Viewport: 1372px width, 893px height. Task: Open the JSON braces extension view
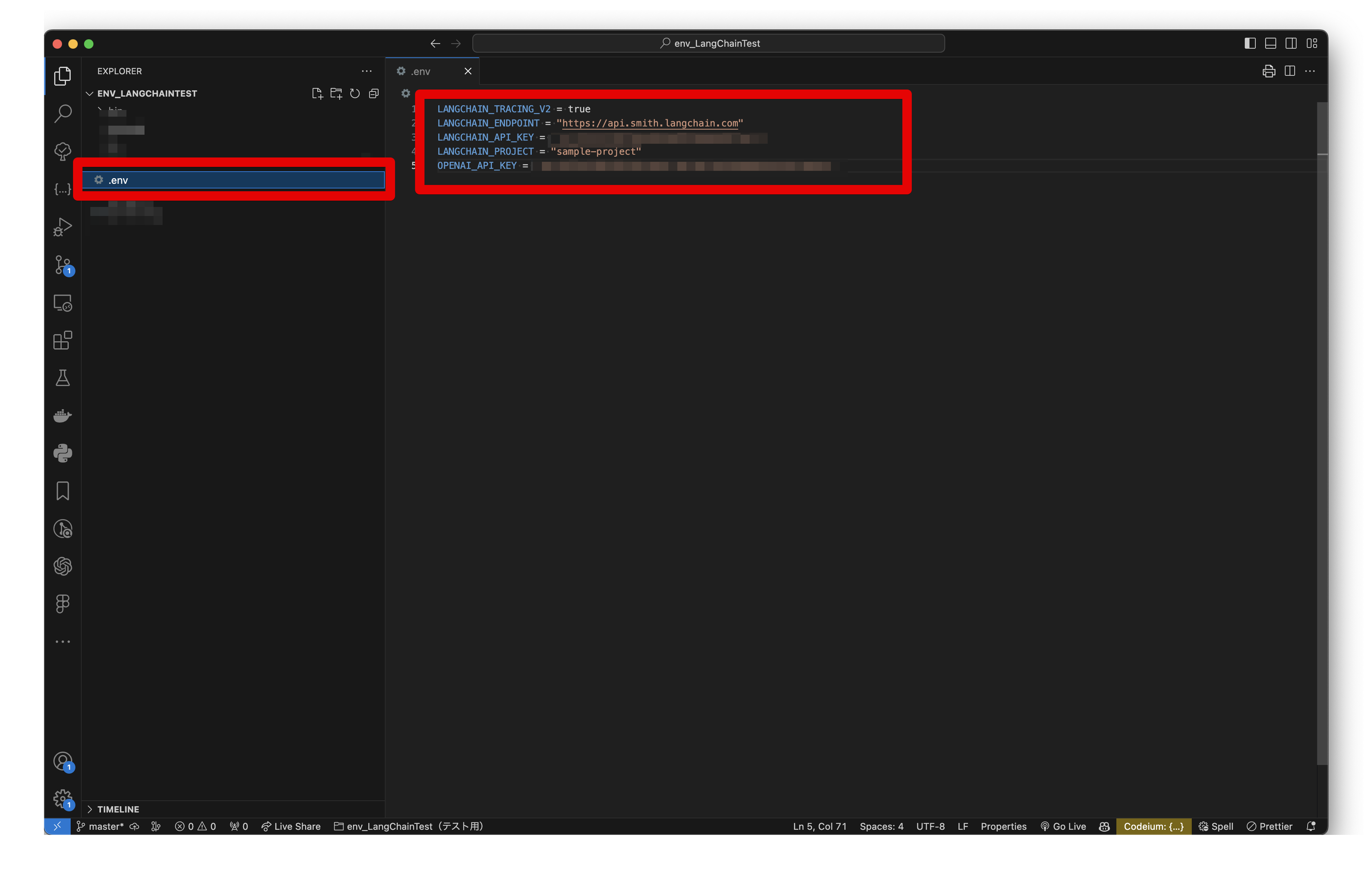click(62, 189)
